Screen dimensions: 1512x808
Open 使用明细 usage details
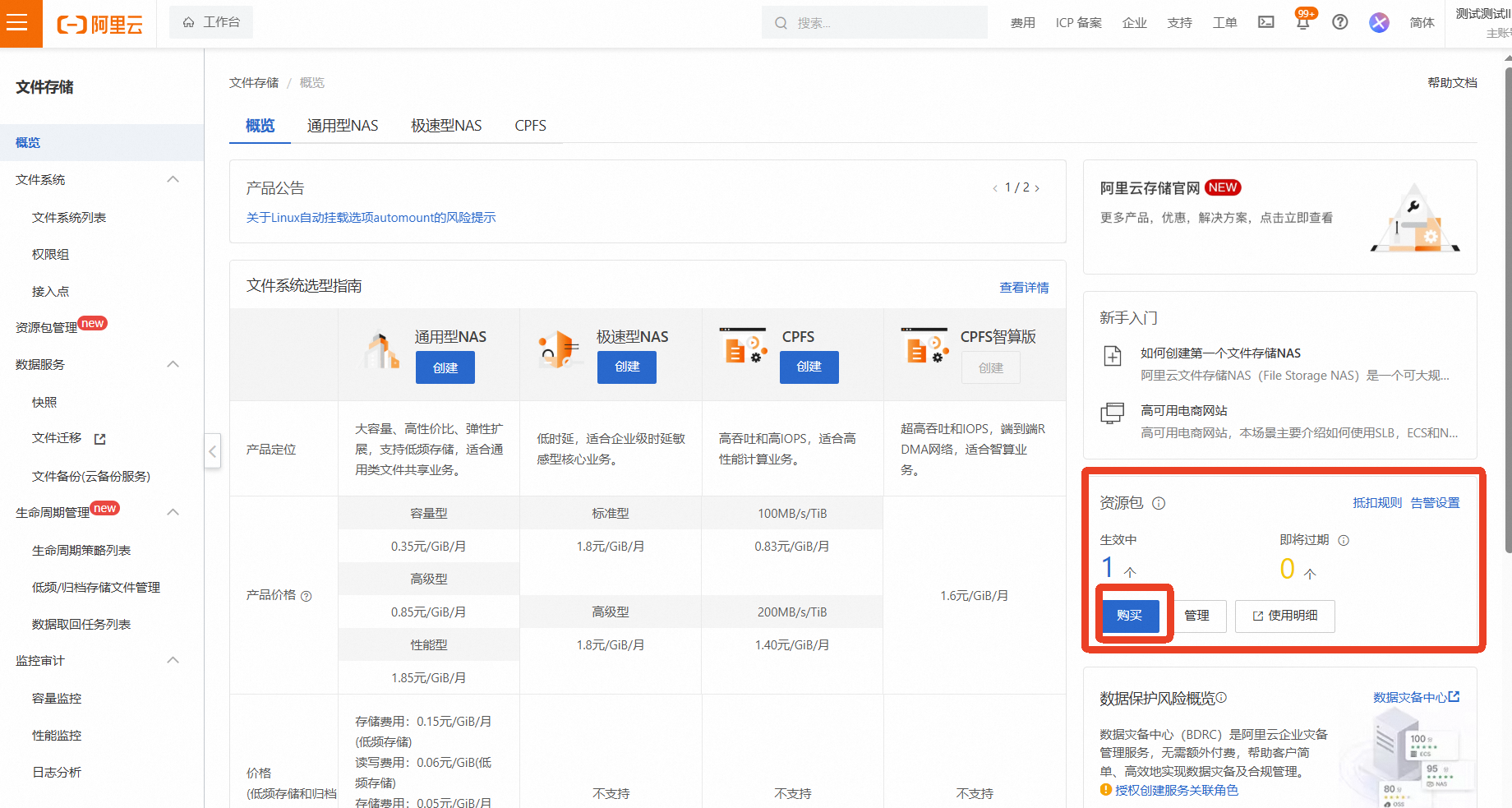[x=1285, y=616]
